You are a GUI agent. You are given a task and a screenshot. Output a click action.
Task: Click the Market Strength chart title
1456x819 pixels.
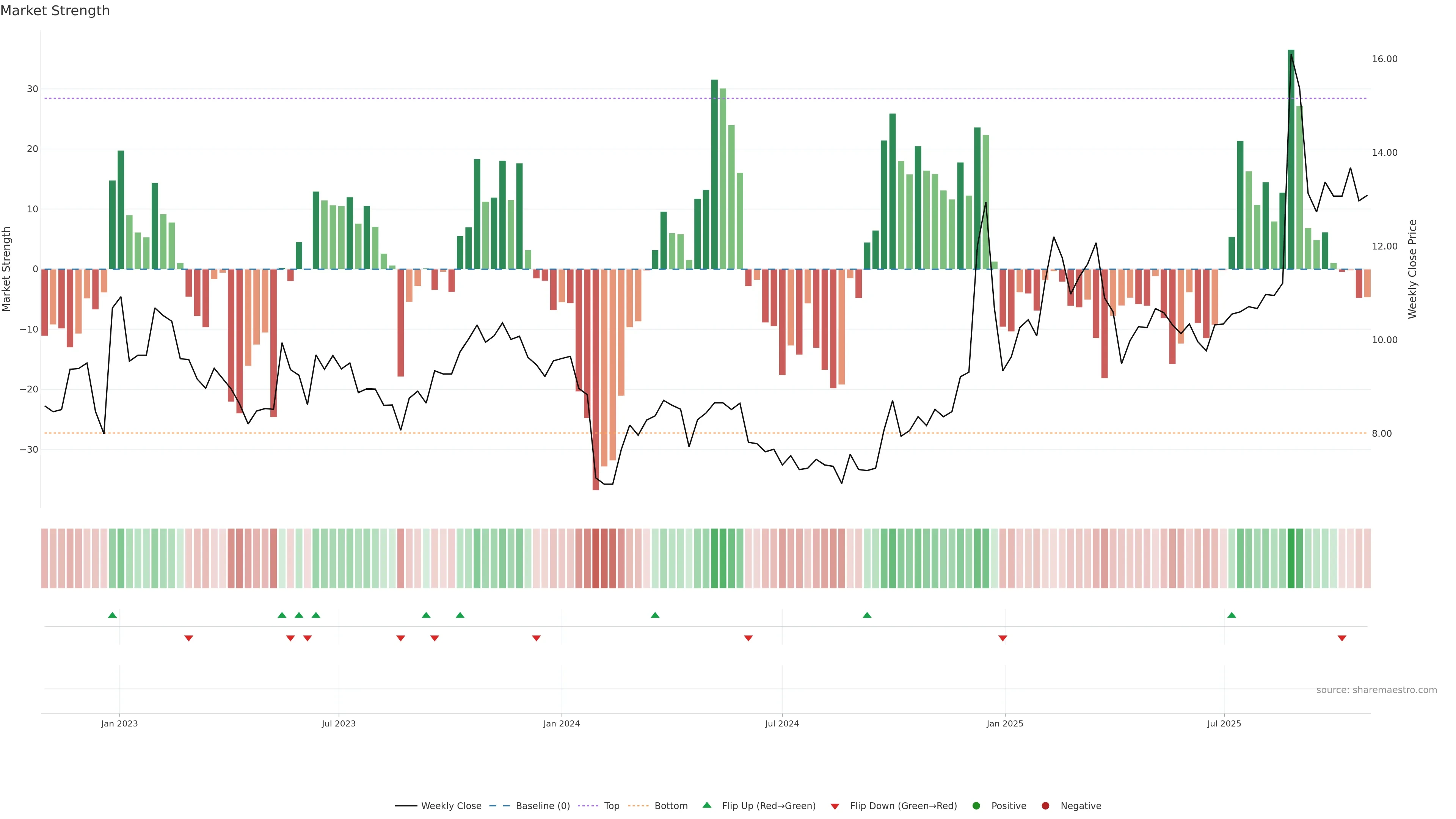pos(55,11)
